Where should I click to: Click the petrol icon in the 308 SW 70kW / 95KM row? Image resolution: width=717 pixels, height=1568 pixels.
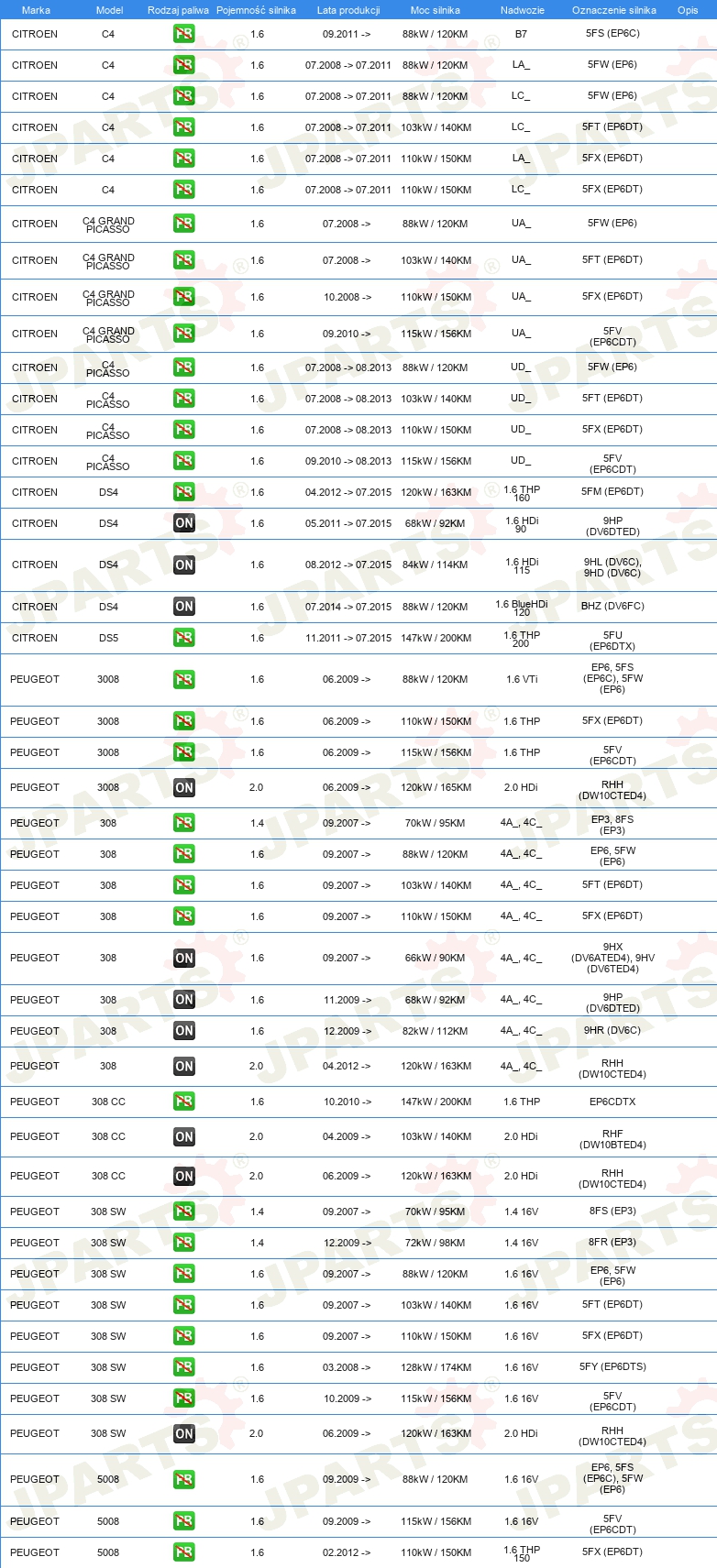184,1212
